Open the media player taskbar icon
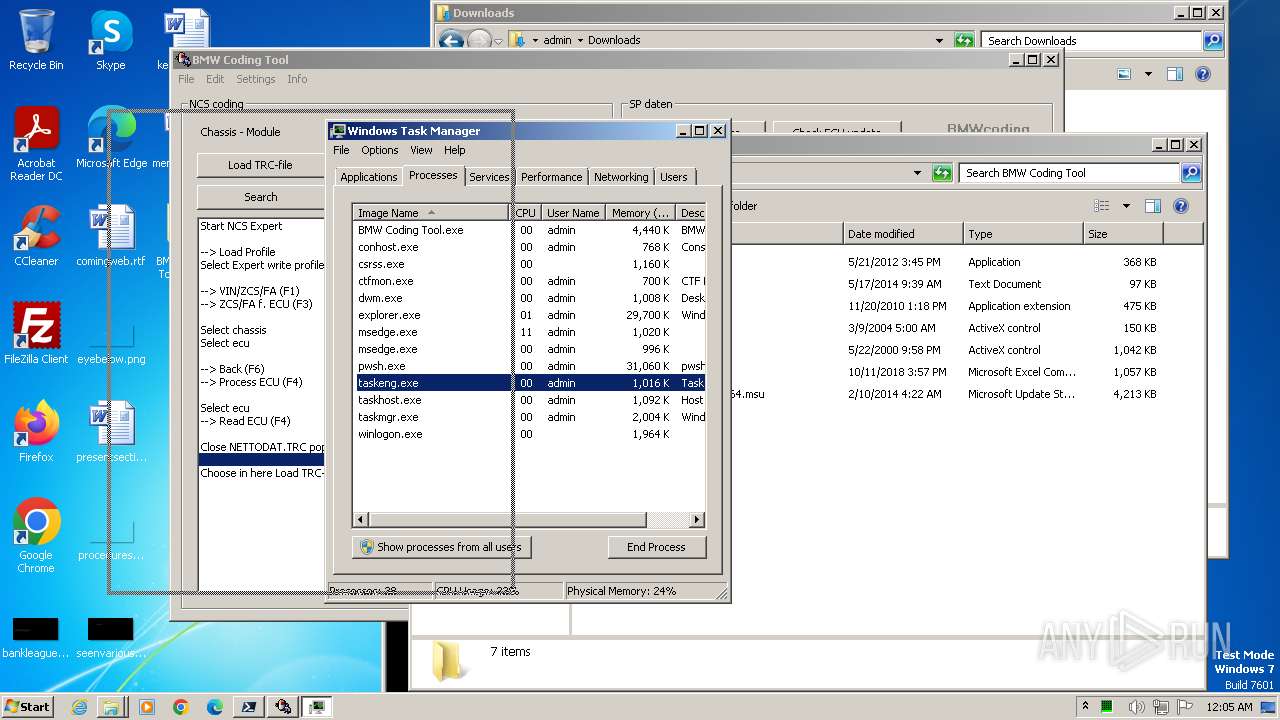 click(x=147, y=707)
